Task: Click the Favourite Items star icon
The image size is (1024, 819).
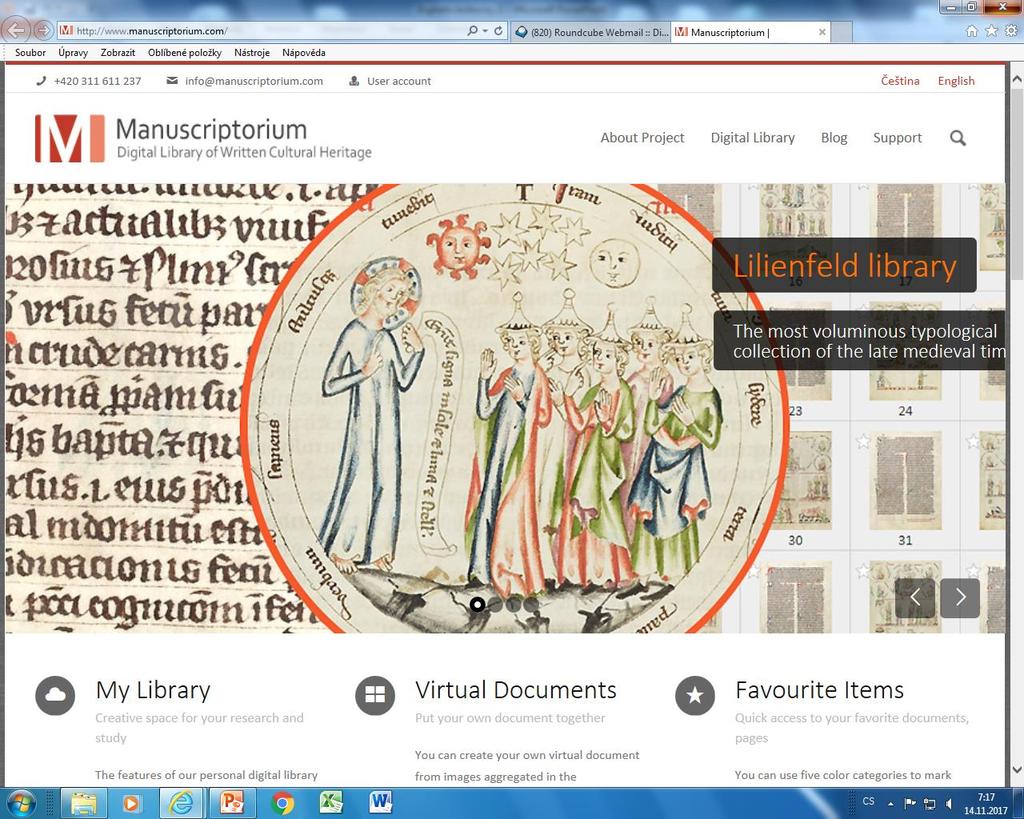Action: (x=695, y=696)
